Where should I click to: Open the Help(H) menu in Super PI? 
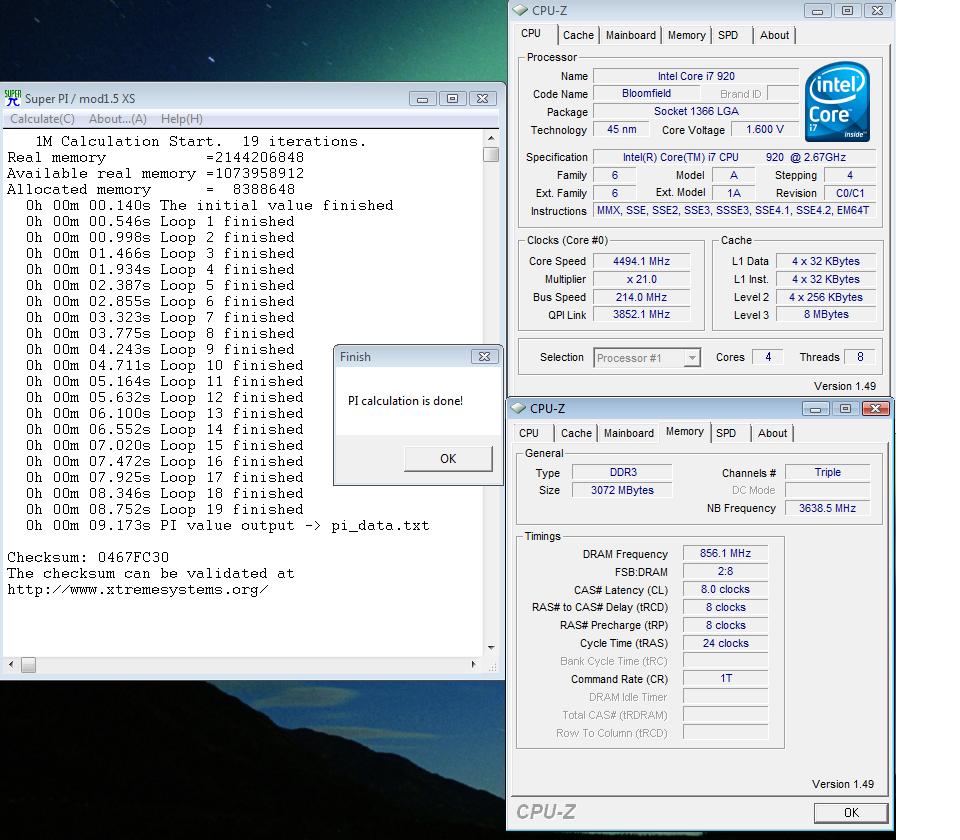[x=182, y=119]
